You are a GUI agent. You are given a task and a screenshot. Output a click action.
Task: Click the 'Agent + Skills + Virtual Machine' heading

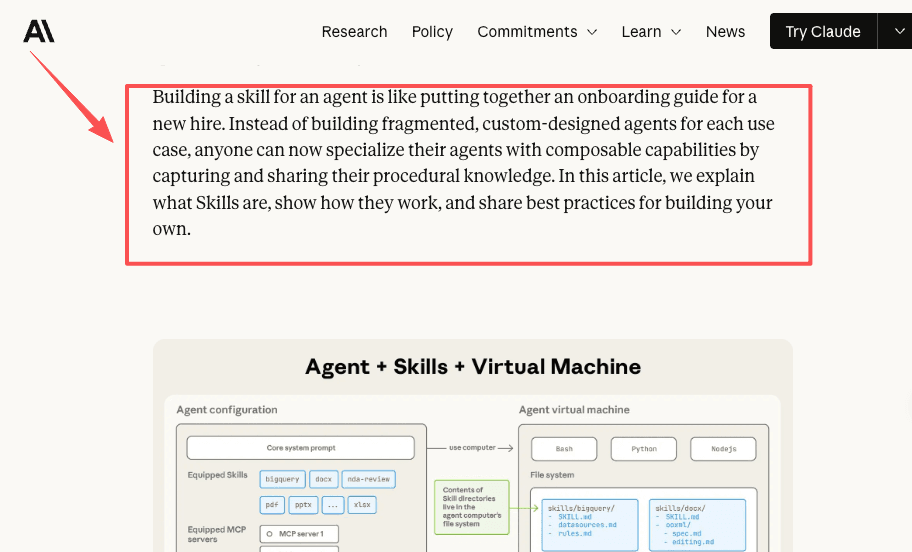[473, 367]
